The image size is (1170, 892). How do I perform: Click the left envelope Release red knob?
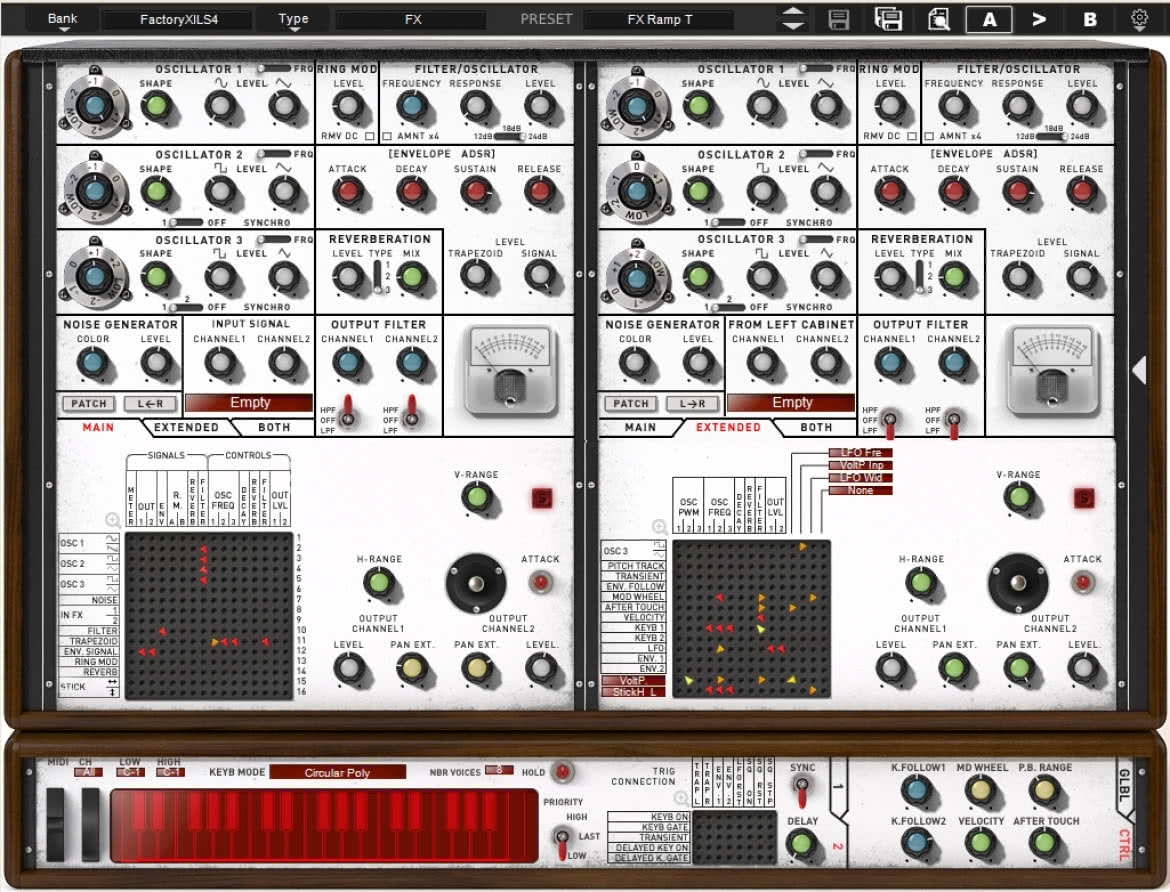539,192
